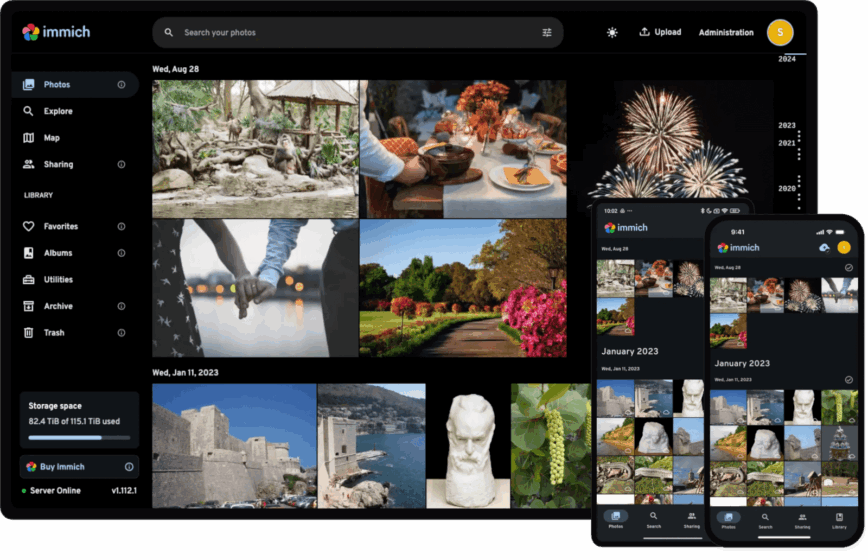
Task: Click the storage space usage bar
Action: coord(79,437)
